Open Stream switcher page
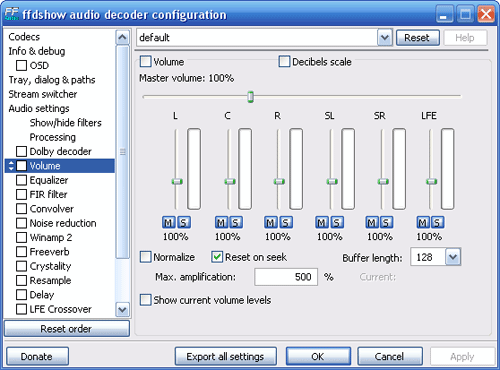 coord(43,94)
